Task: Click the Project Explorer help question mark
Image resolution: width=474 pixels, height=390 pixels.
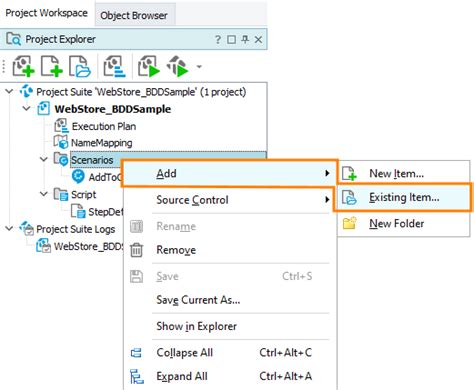Action: point(218,40)
